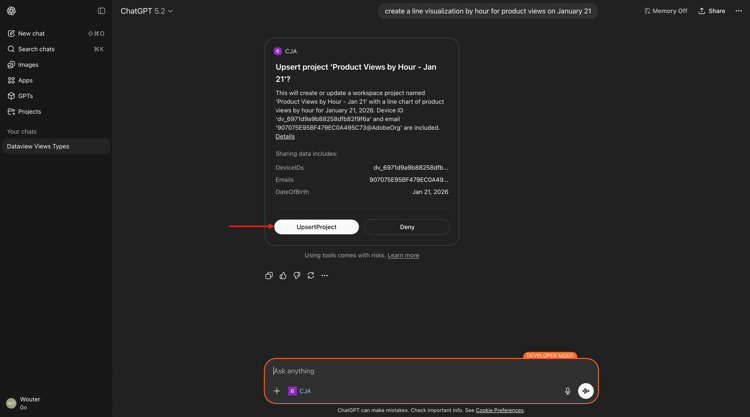Click the plus attach button in the composer
This screenshot has height=417, width=750.
276,391
